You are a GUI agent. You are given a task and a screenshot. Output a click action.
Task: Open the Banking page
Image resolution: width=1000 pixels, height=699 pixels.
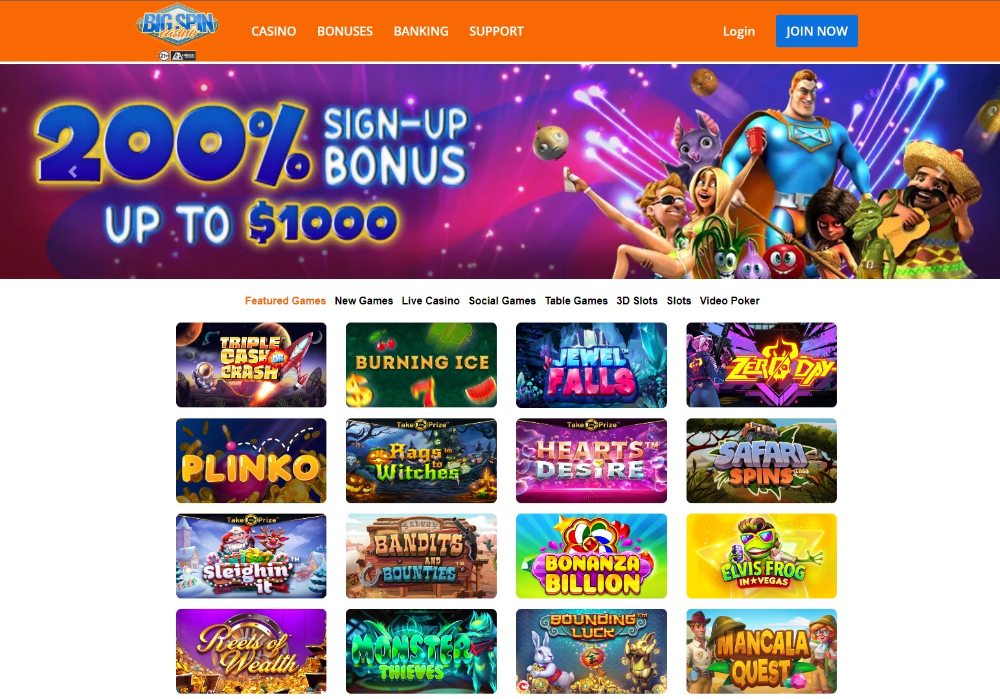(x=421, y=31)
